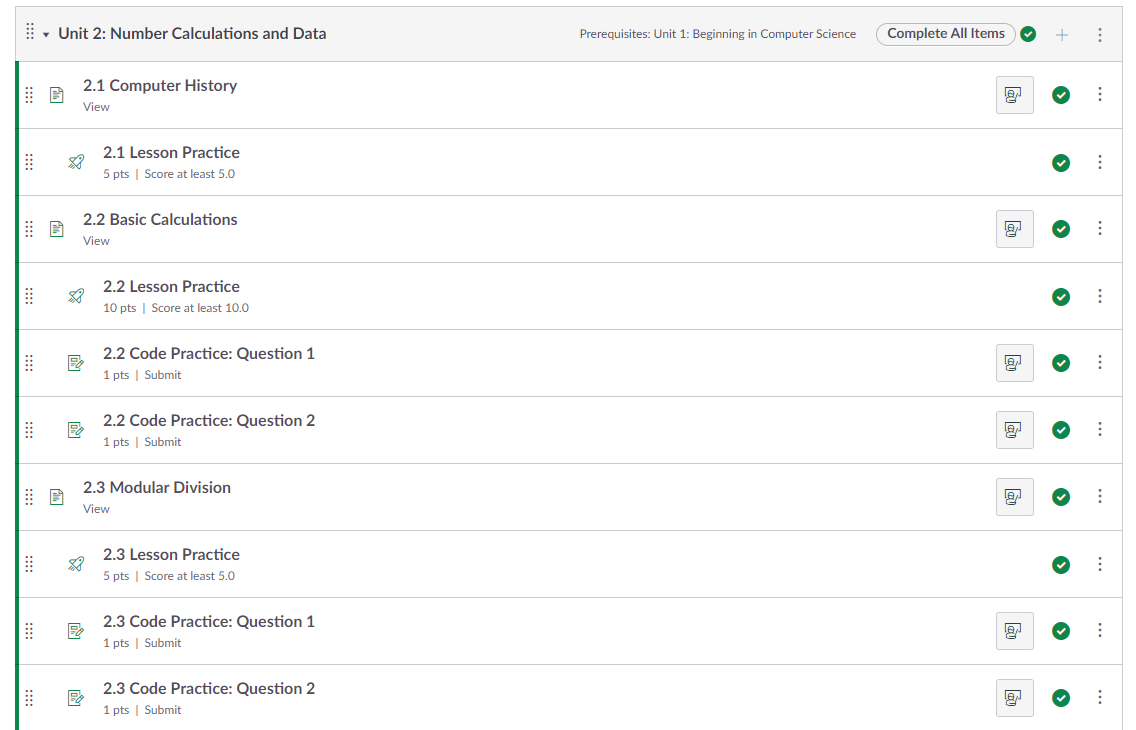Click the Complete All Items button

[945, 34]
